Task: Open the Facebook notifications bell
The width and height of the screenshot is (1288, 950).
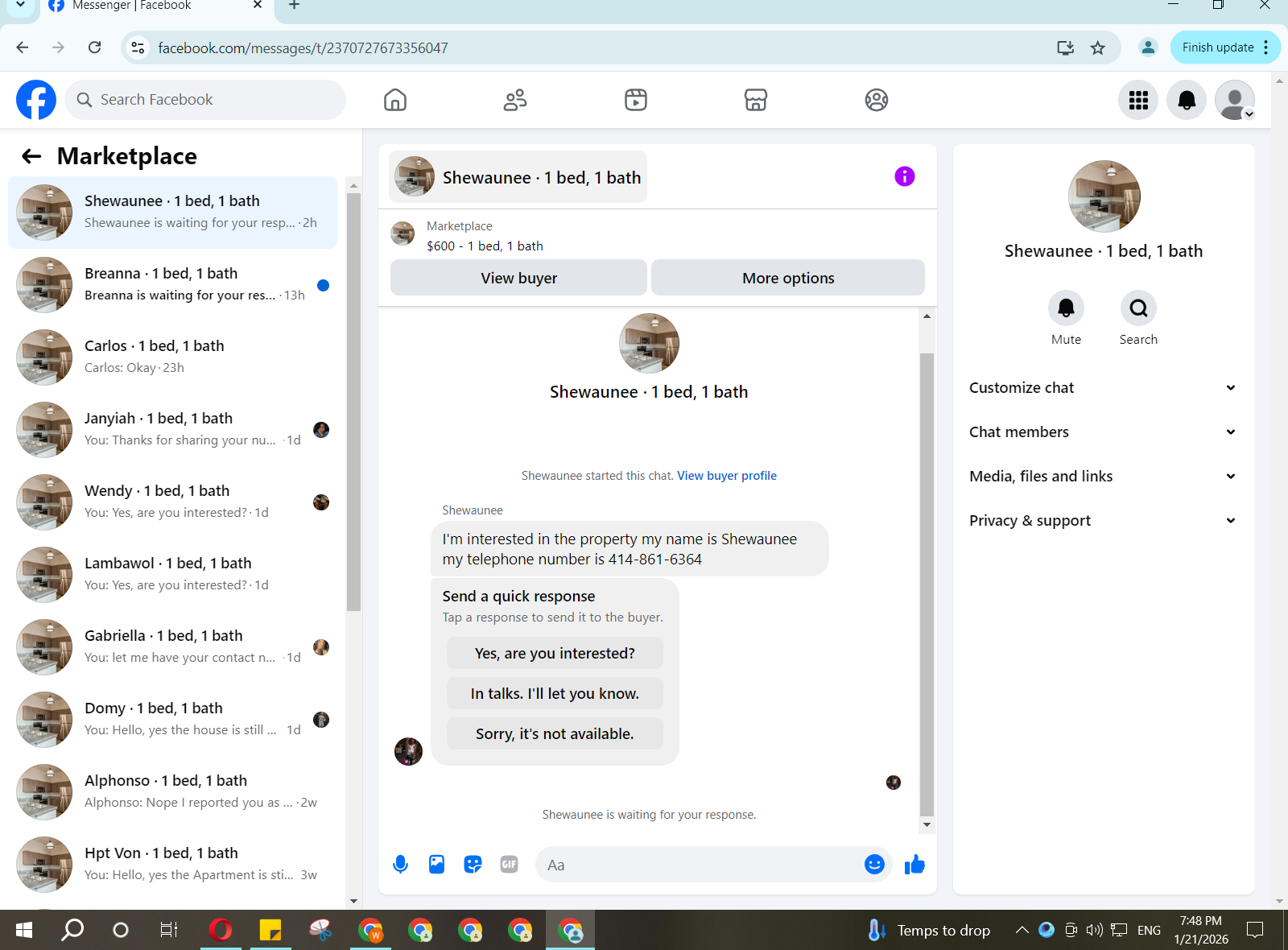Action: pyautogui.click(x=1187, y=100)
